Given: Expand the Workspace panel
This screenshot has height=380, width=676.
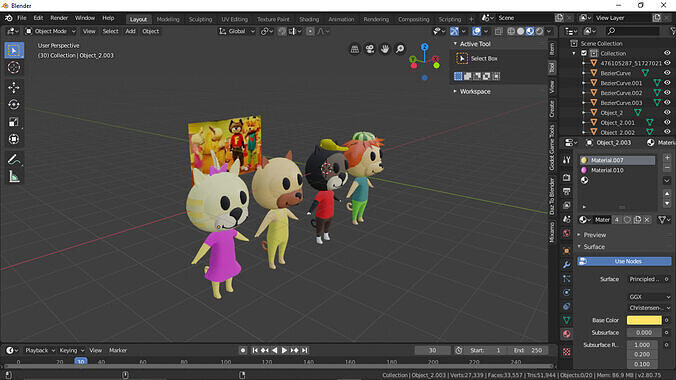Looking at the screenshot, I should pyautogui.click(x=455, y=91).
